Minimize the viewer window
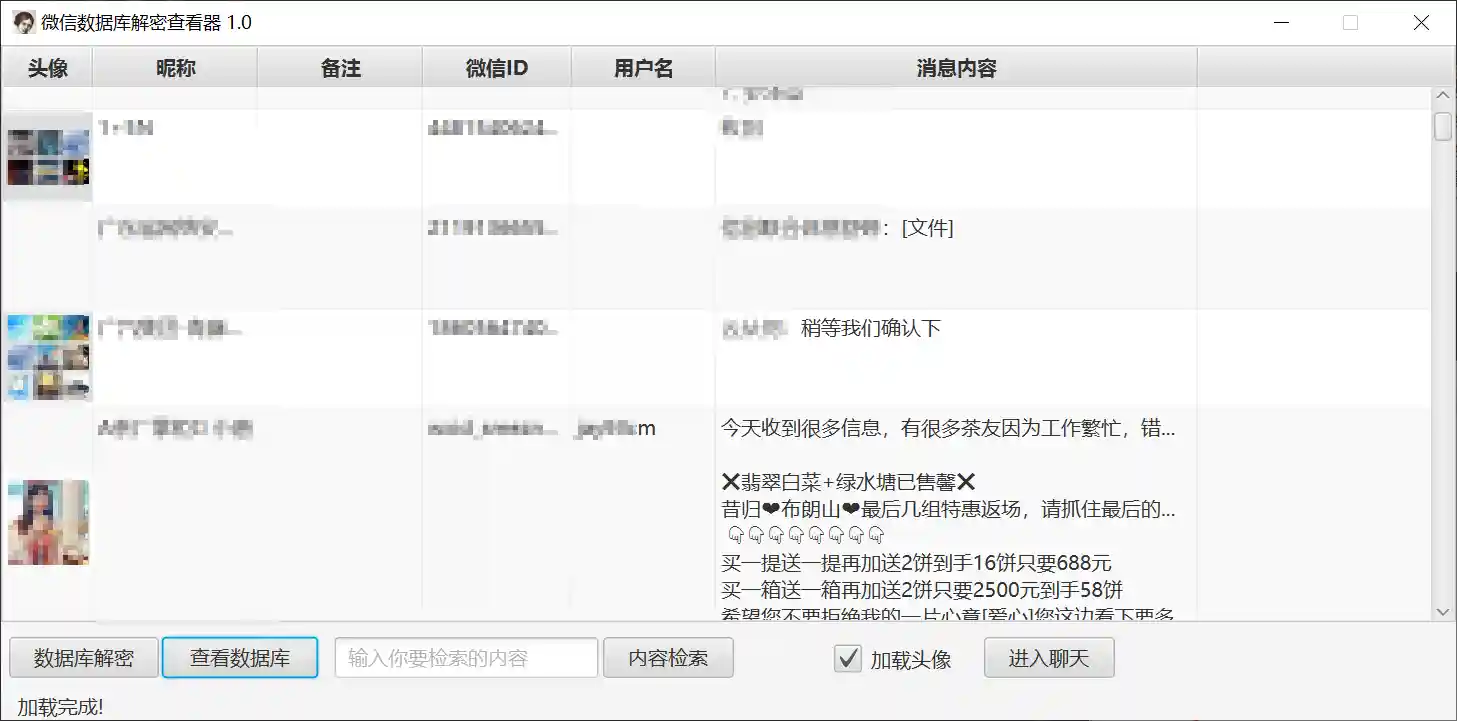 pos(1280,22)
